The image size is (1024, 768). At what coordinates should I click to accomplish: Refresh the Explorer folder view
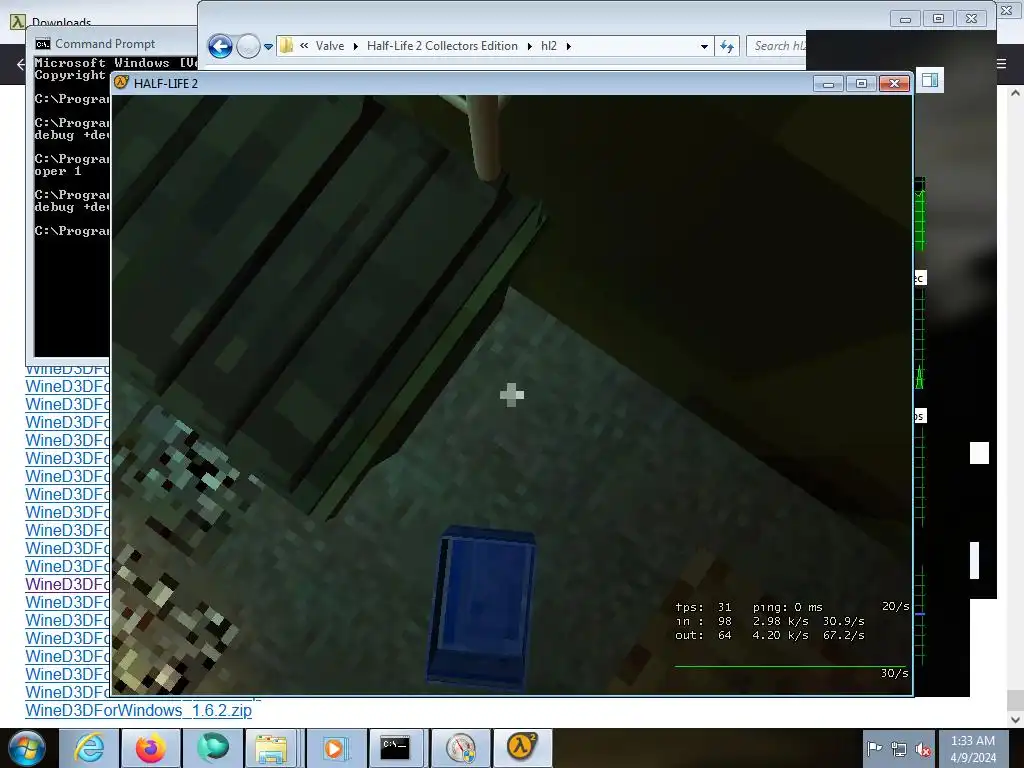727,46
